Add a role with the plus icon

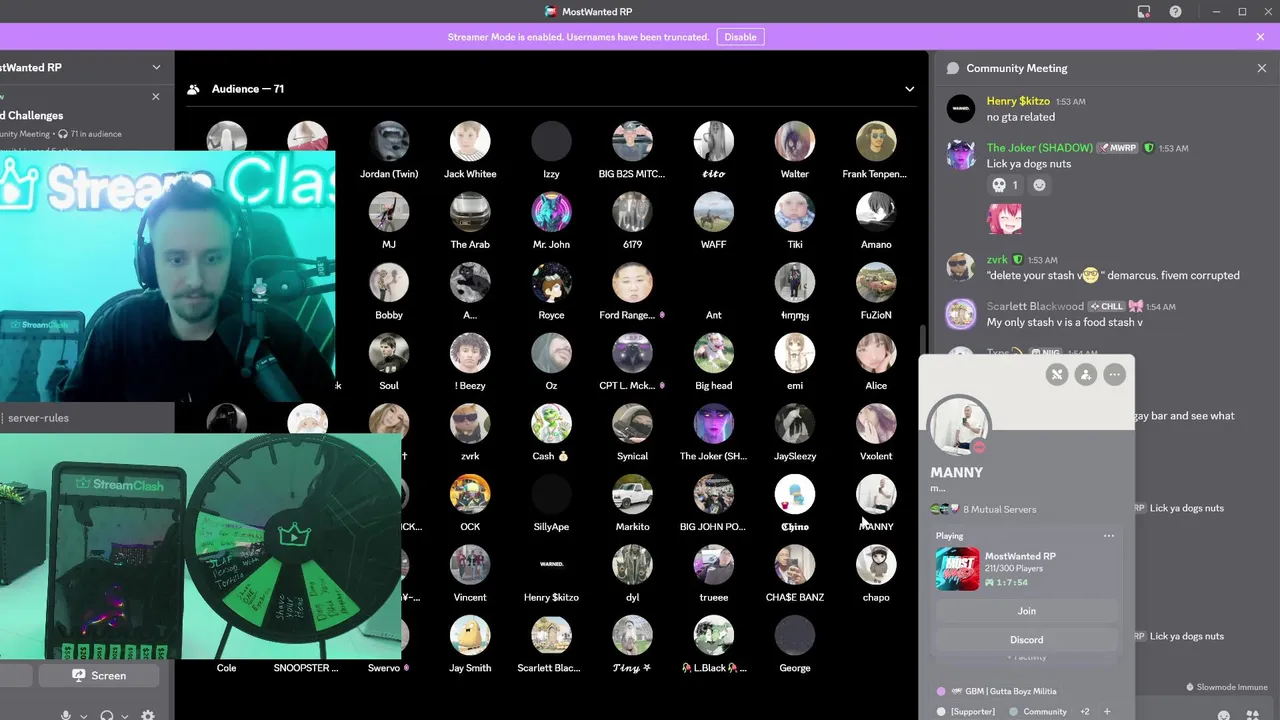1106,712
